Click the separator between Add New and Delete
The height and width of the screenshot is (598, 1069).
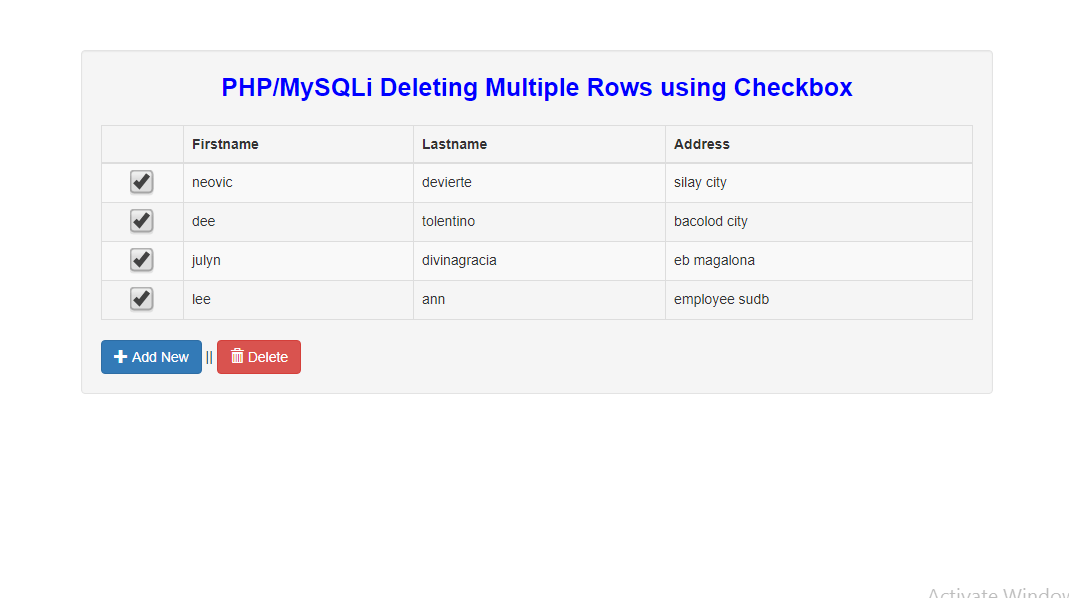click(208, 357)
